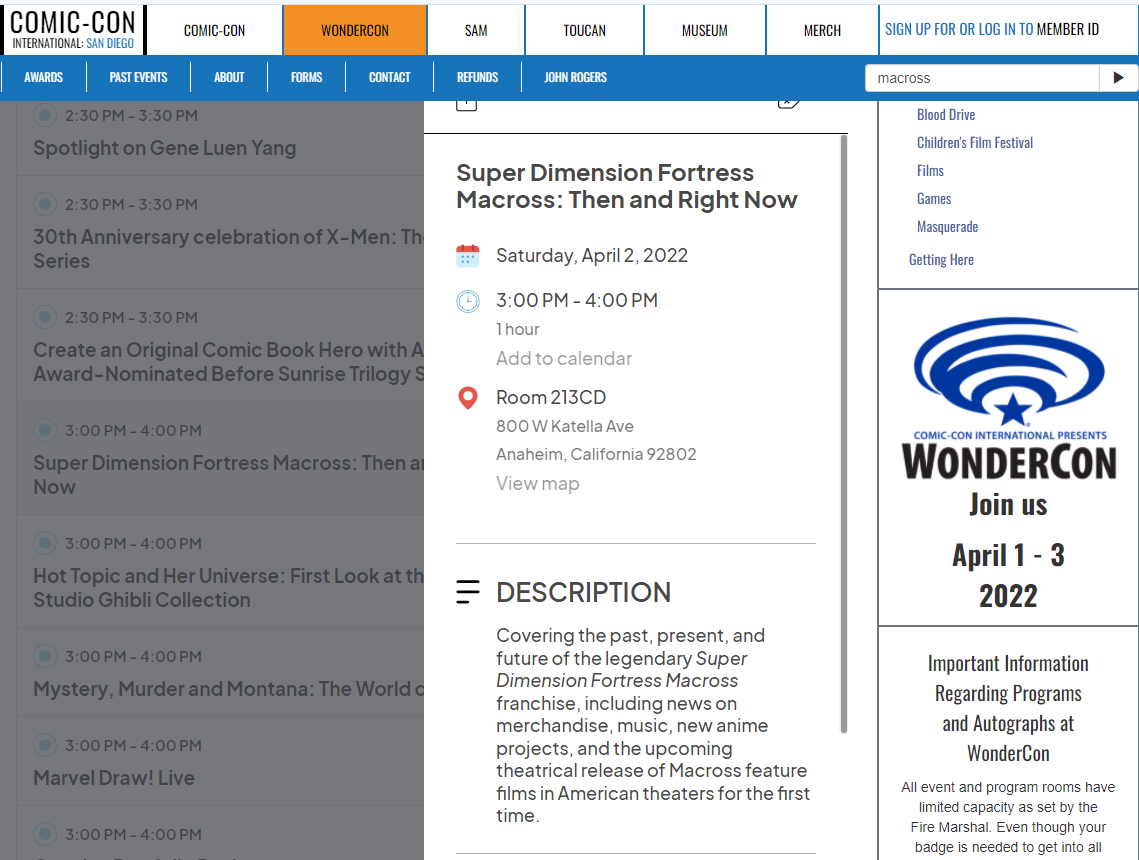Open Create an Original Comic Book Hero event
The image size is (1139, 860).
coord(229,362)
